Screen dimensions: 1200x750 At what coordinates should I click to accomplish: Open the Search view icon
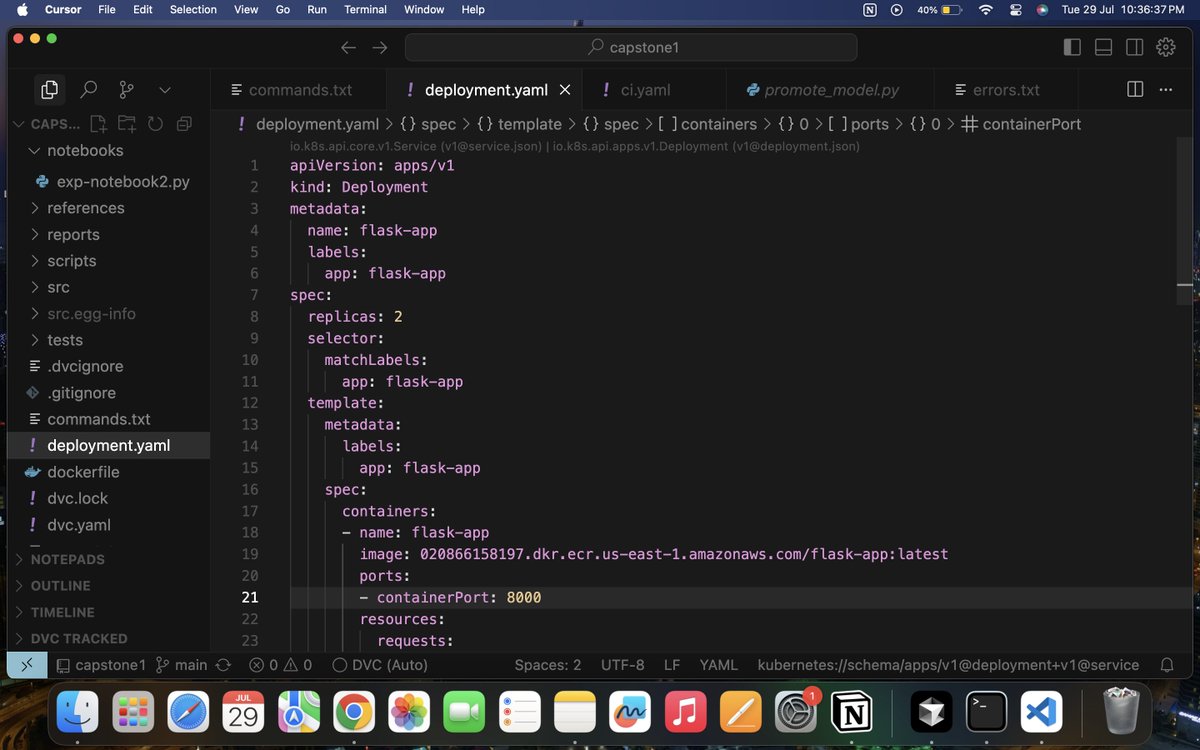tap(88, 89)
